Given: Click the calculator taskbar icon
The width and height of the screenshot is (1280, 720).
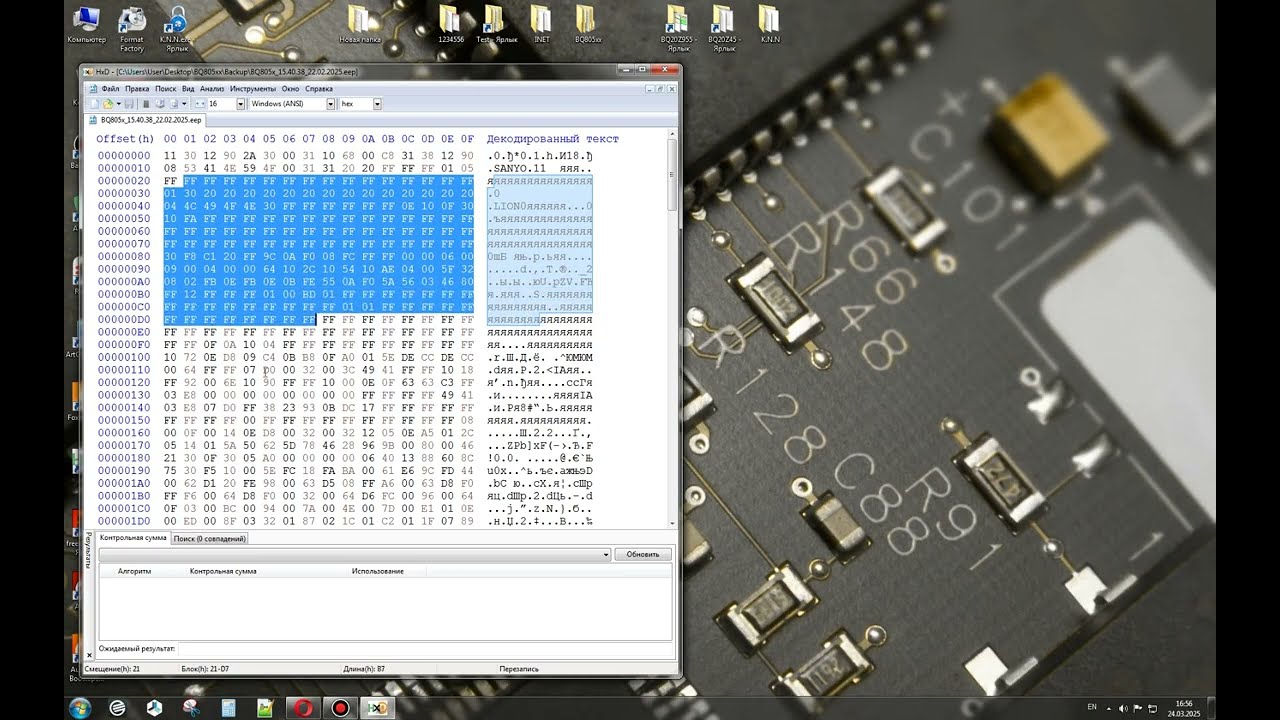Looking at the screenshot, I should 228,707.
